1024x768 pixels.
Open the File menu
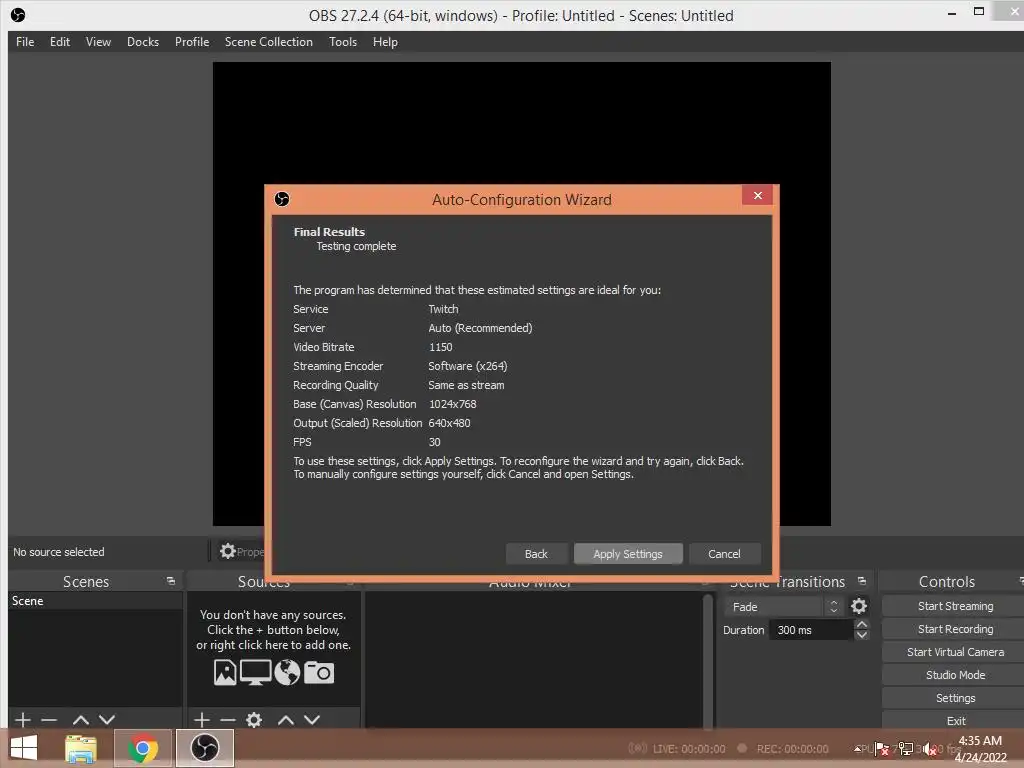click(25, 42)
